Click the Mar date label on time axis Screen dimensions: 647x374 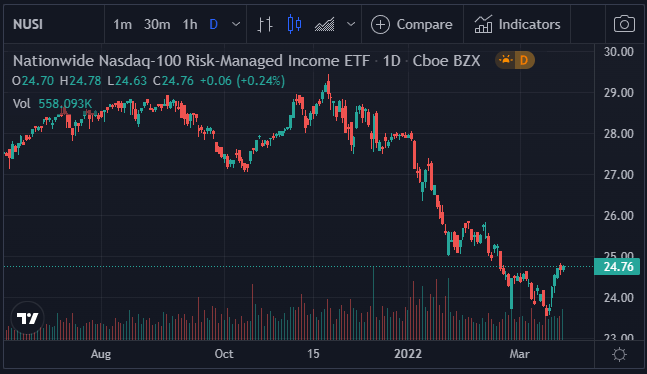click(519, 354)
